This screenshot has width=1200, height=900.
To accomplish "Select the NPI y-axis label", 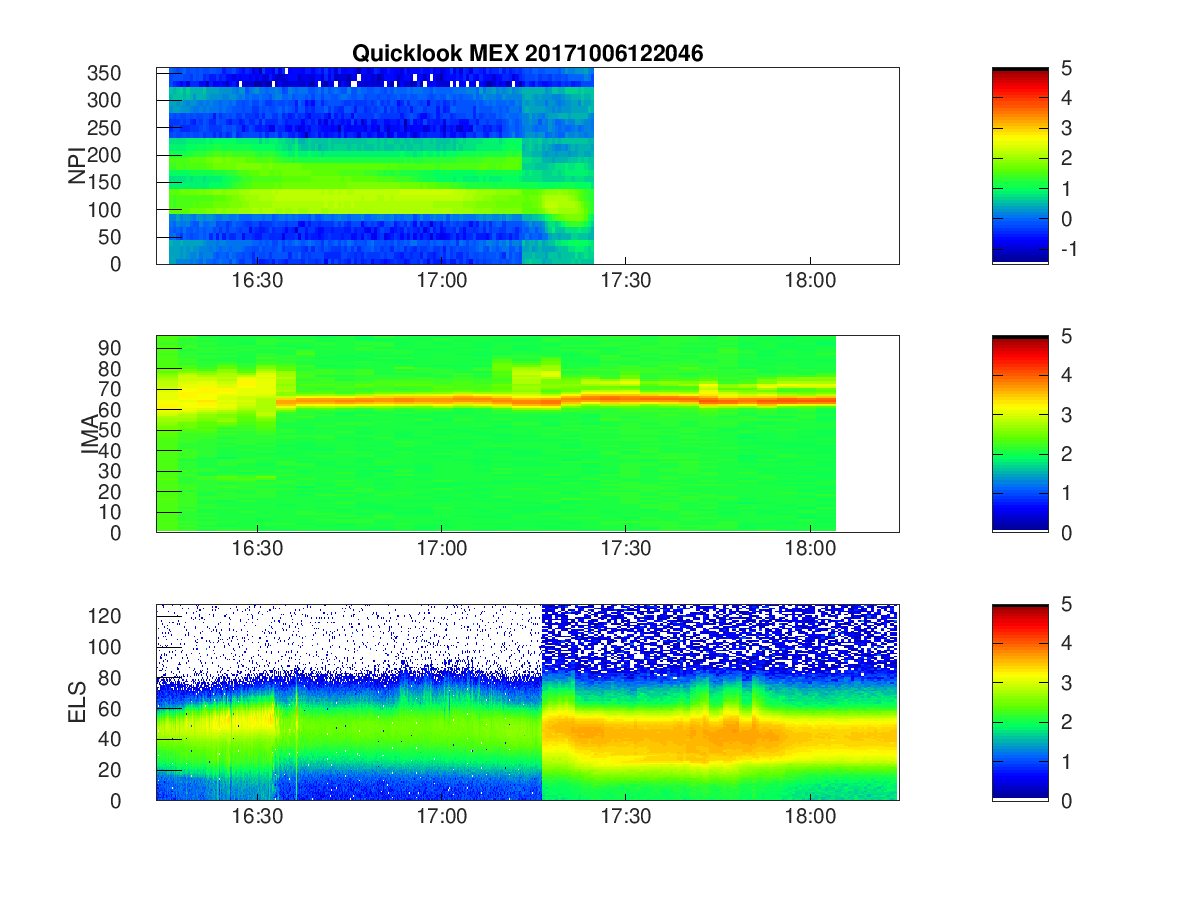I will click(77, 166).
